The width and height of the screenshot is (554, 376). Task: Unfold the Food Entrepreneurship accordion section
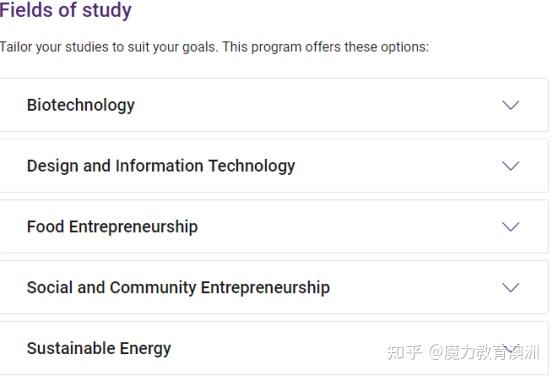pos(274,227)
